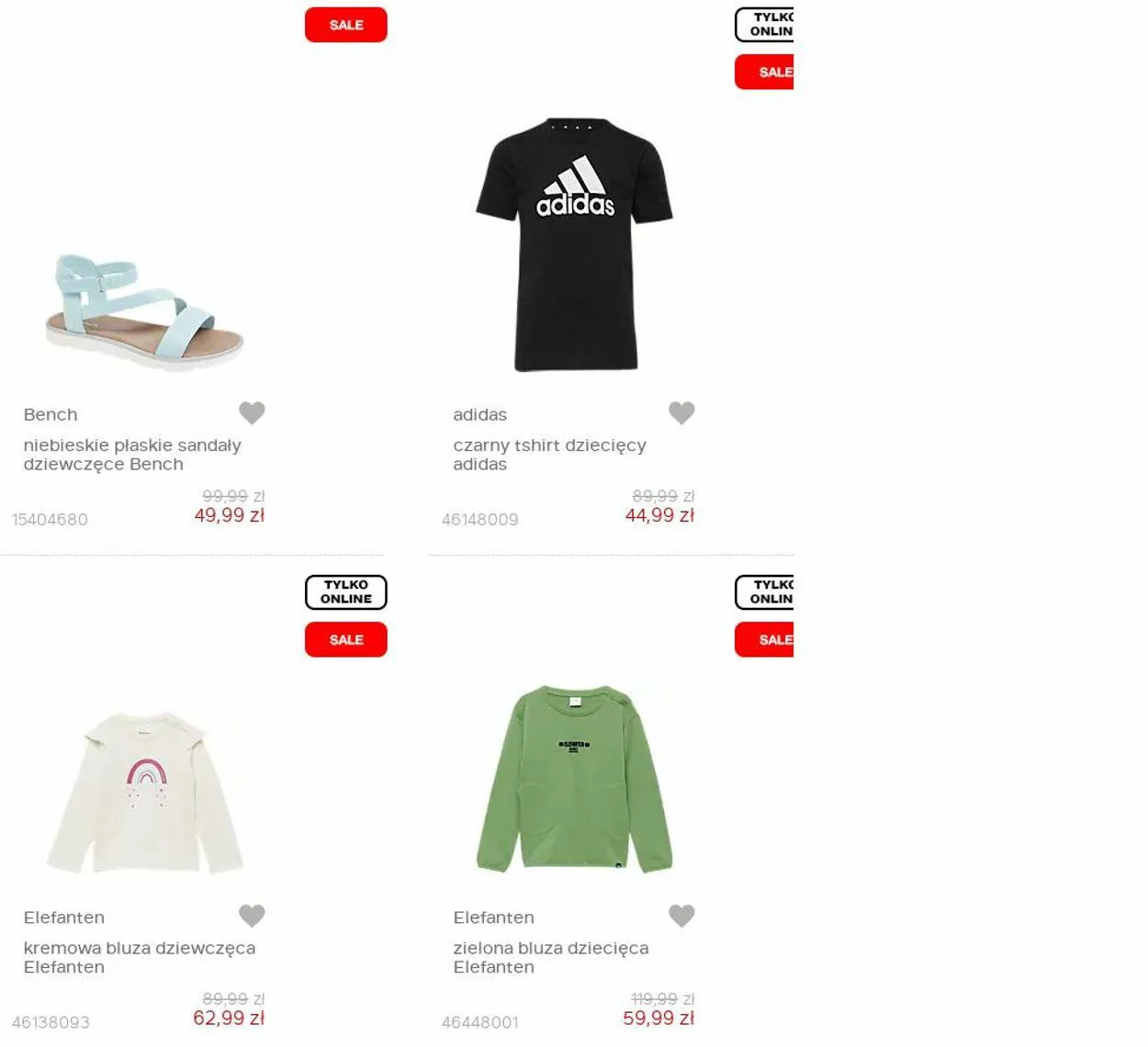Click the SALE badge above Bench sandals
Screen dimensions: 1148x1047
tap(346, 25)
